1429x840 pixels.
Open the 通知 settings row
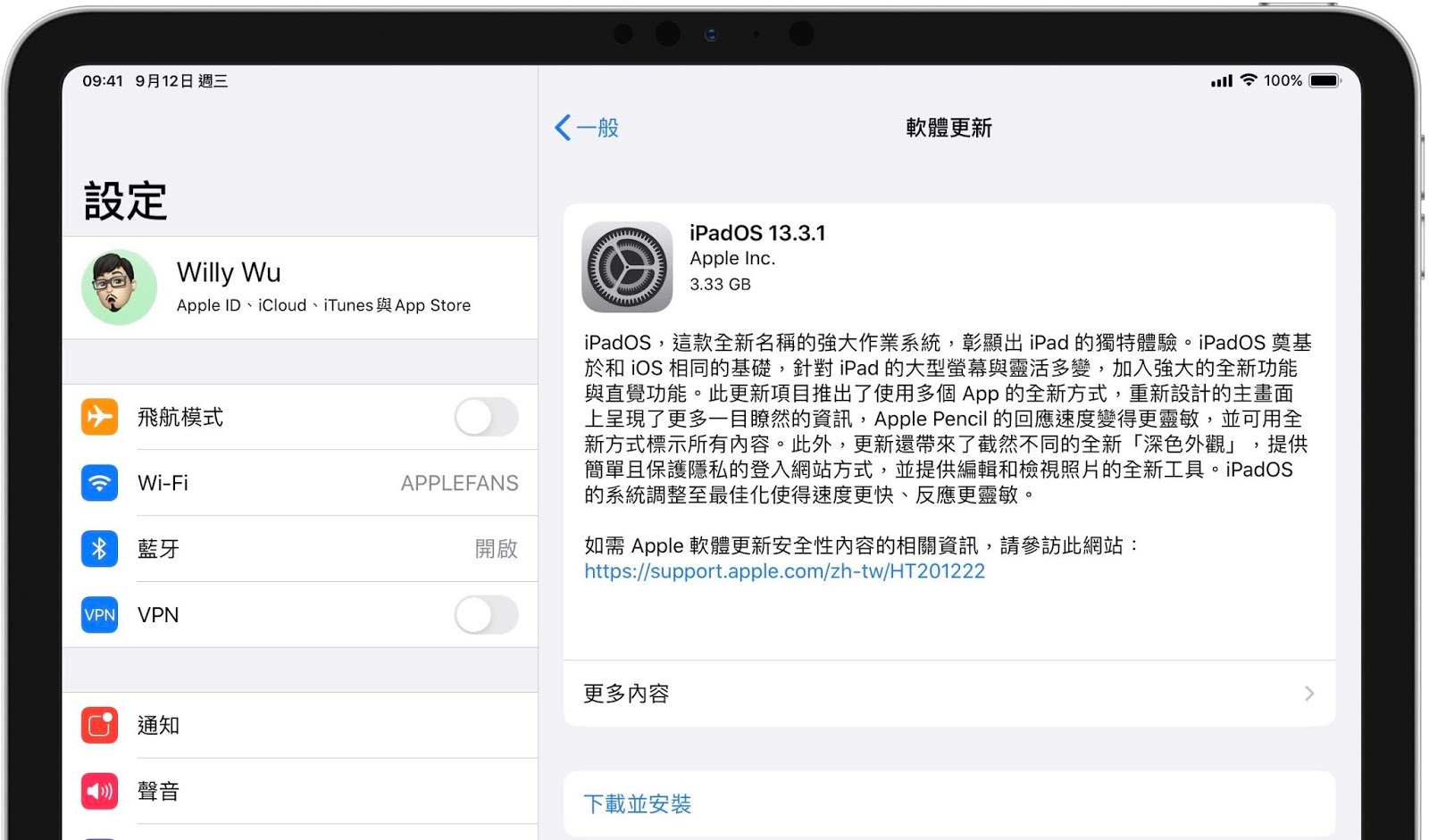pos(300,726)
